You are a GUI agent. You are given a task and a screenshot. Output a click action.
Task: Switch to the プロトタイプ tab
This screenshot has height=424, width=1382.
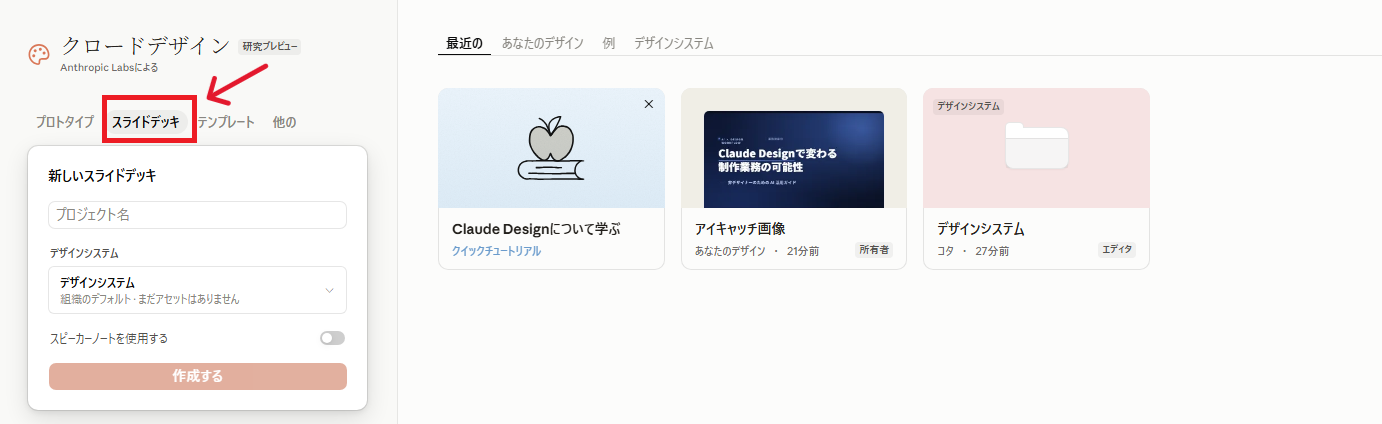pos(65,122)
